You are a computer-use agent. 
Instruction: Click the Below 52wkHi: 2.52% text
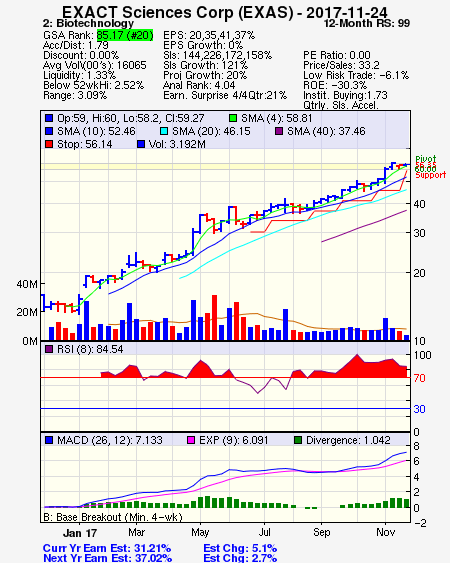93,85
